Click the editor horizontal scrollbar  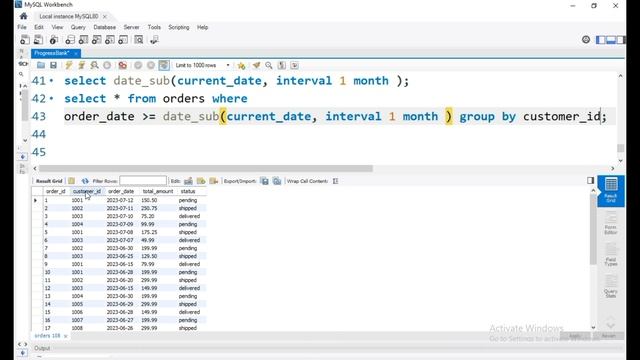point(206,168)
